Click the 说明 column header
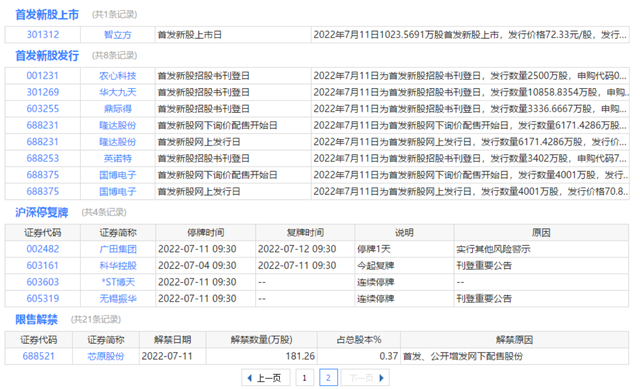 click(404, 233)
